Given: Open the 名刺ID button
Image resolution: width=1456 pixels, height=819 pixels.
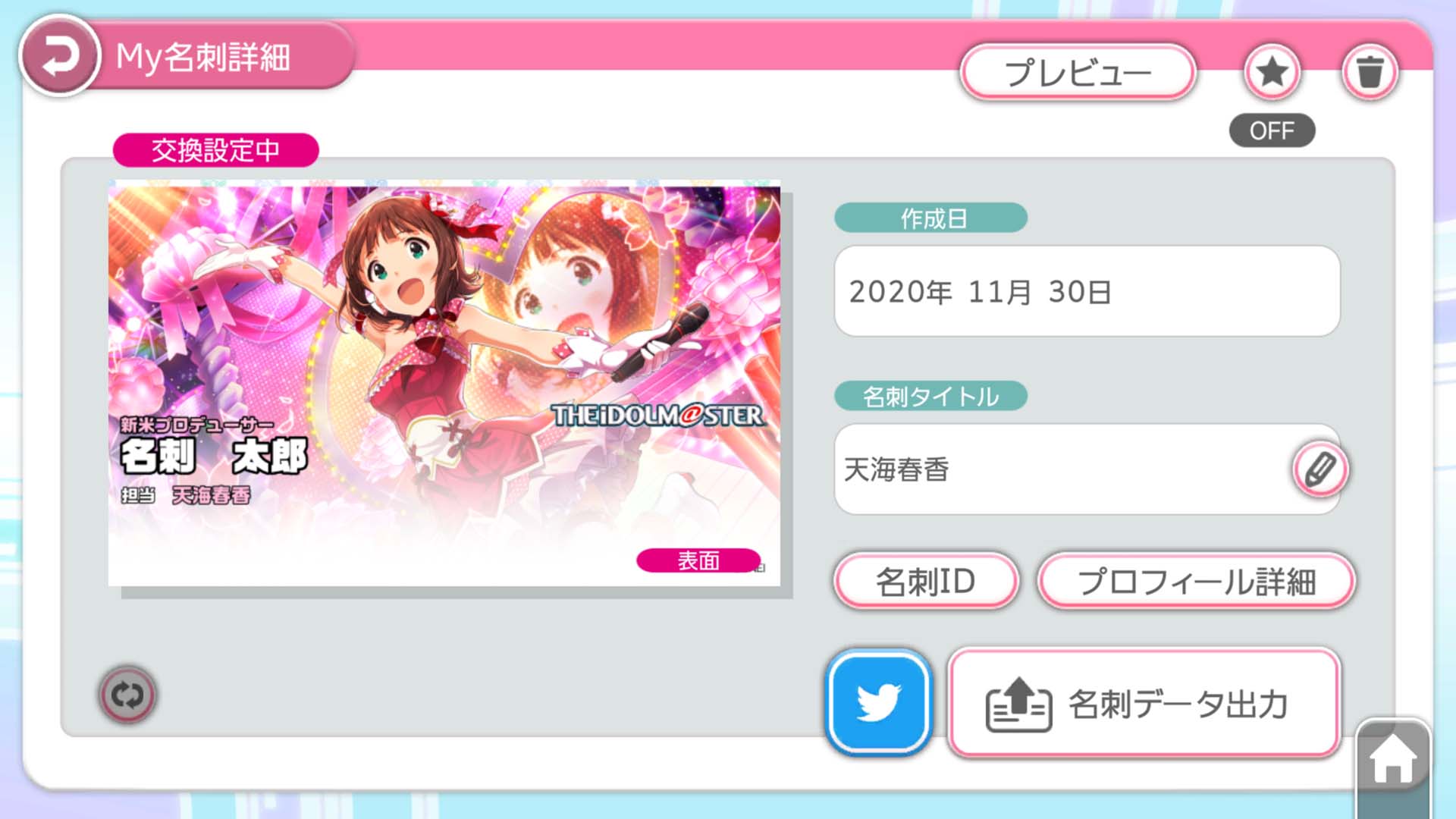Looking at the screenshot, I should (x=925, y=581).
